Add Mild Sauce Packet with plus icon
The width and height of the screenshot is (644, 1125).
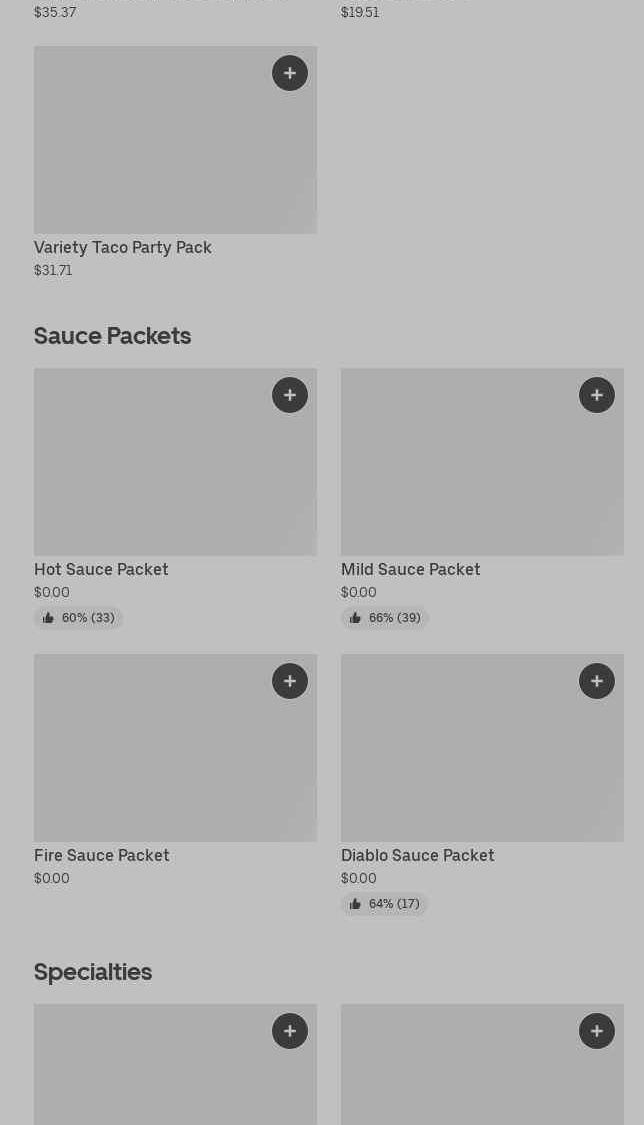[597, 395]
